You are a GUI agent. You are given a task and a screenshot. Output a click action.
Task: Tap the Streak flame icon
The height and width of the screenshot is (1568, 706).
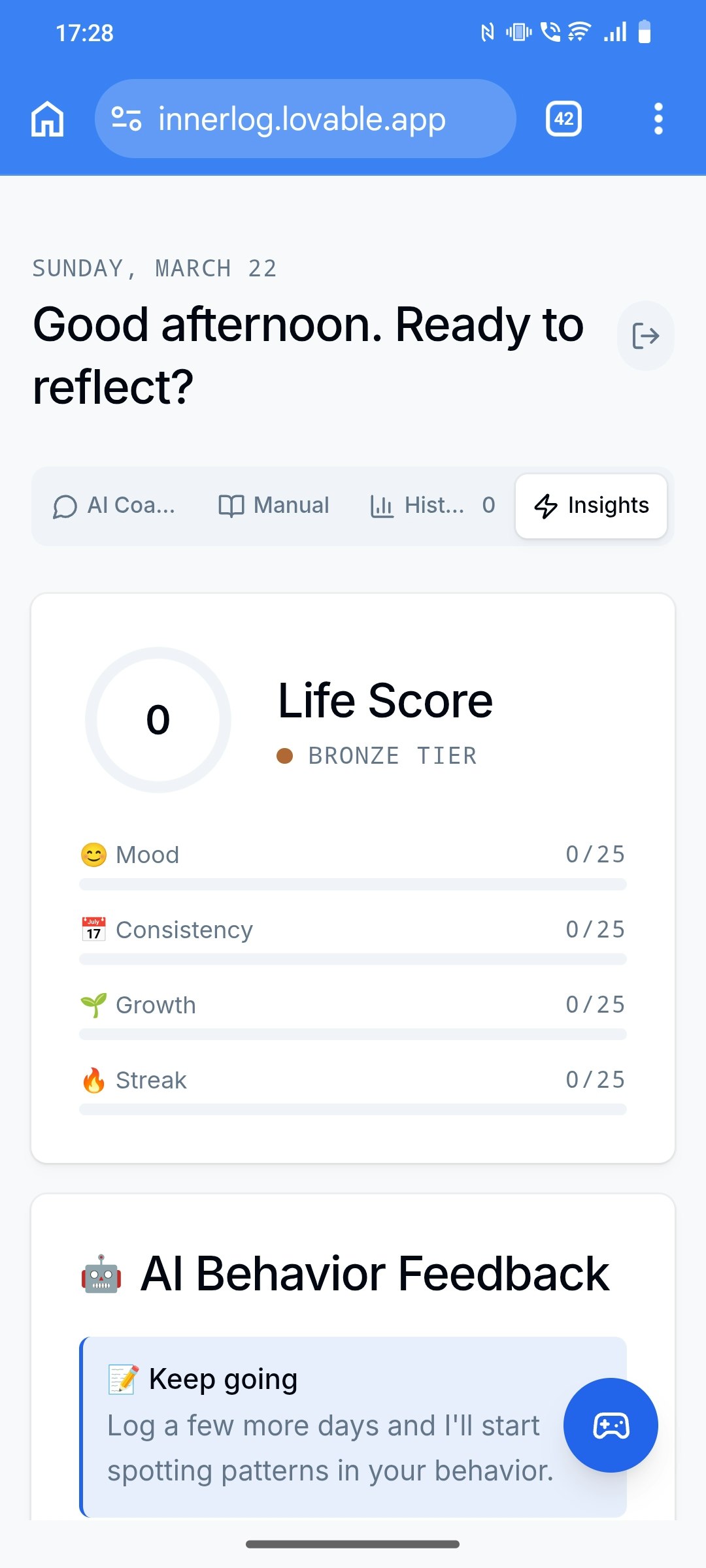[93, 1080]
